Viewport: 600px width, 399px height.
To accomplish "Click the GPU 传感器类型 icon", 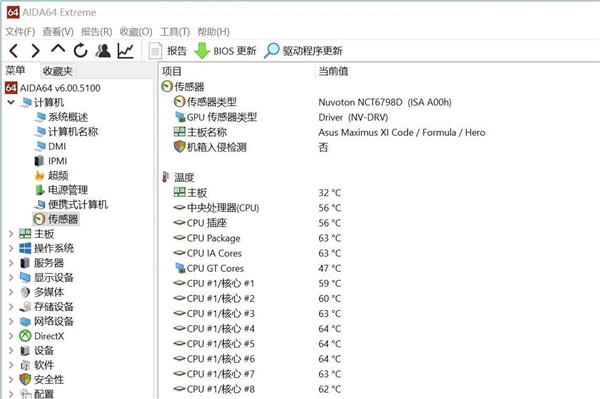I will pyautogui.click(x=180, y=117).
